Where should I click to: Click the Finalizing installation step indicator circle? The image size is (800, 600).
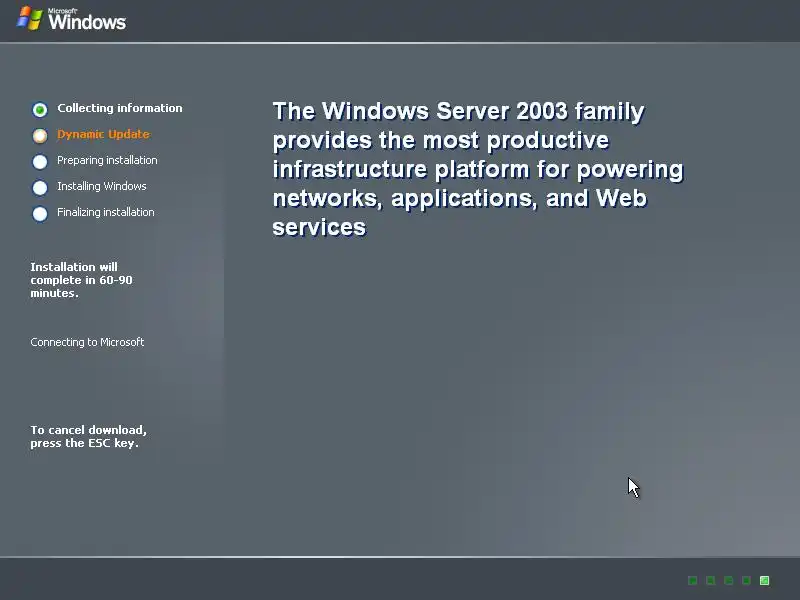40,213
